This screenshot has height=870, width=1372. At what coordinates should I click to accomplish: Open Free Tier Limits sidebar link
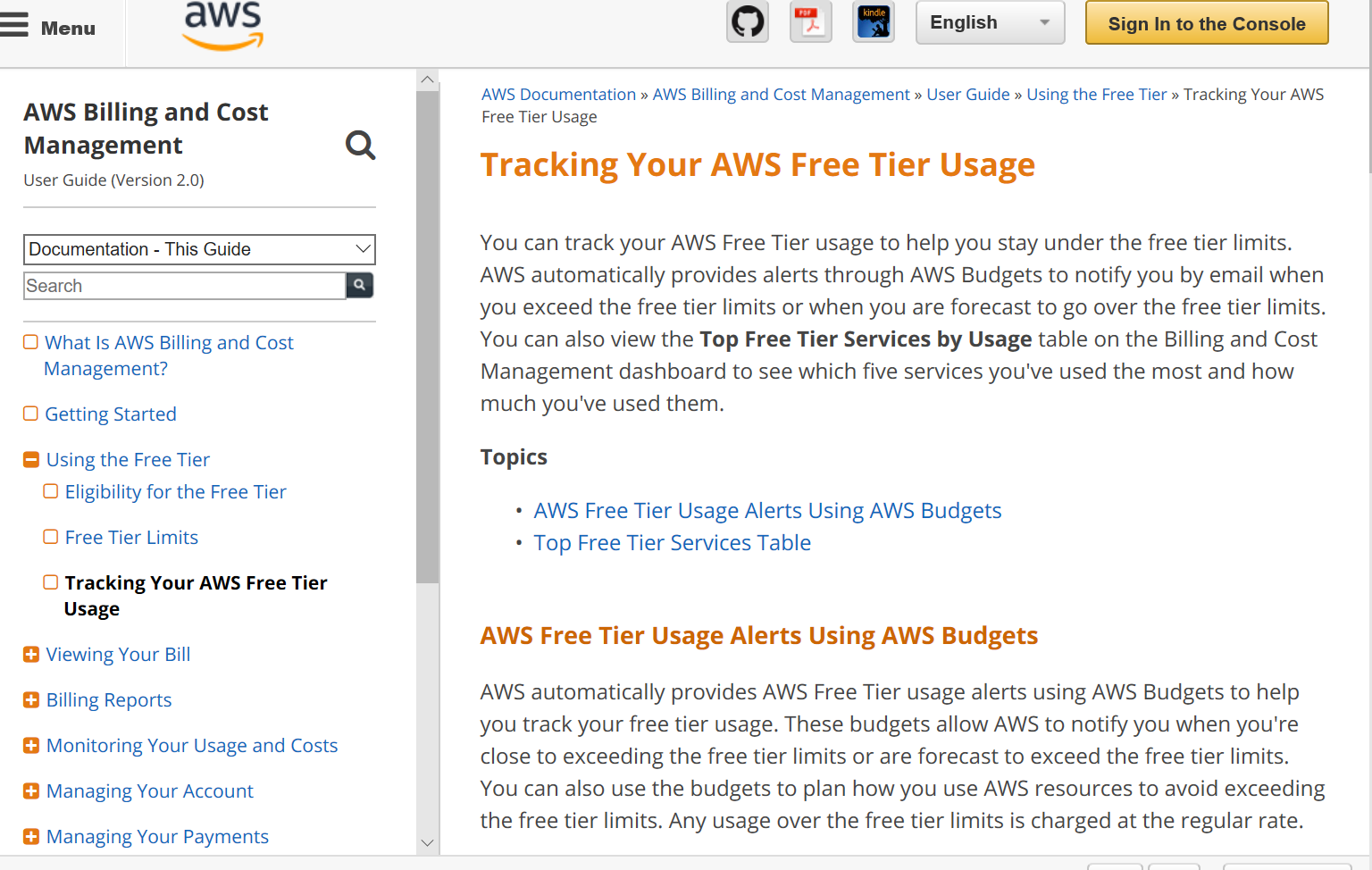point(131,538)
